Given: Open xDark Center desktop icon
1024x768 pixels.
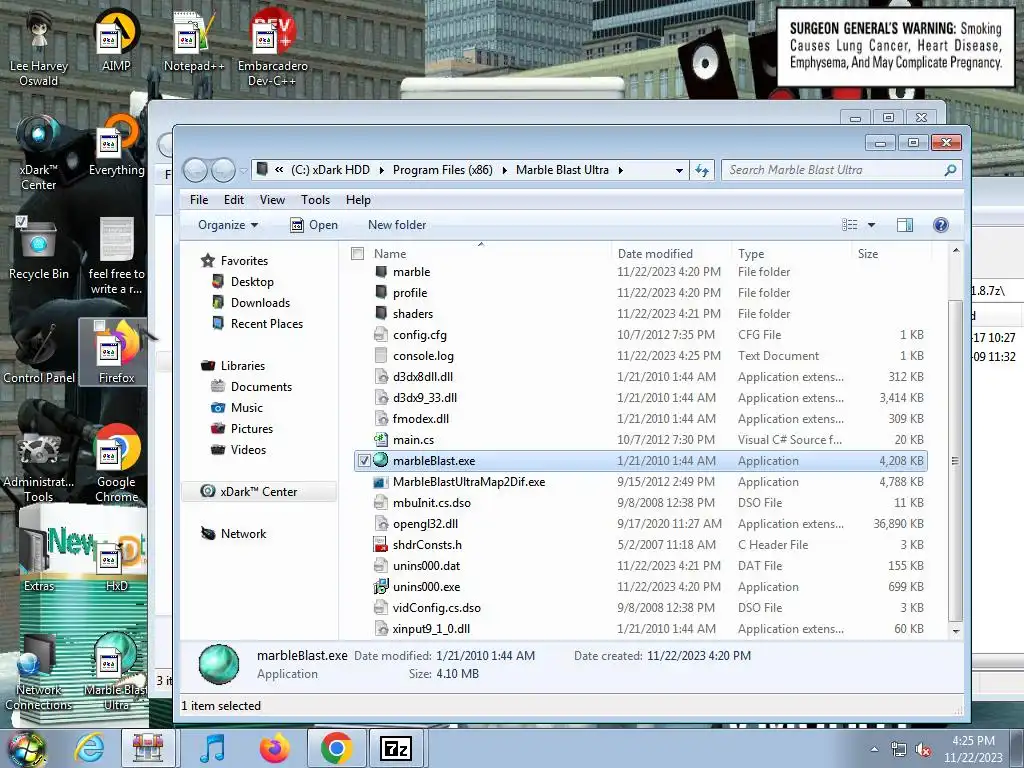Looking at the screenshot, I should 39,152.
